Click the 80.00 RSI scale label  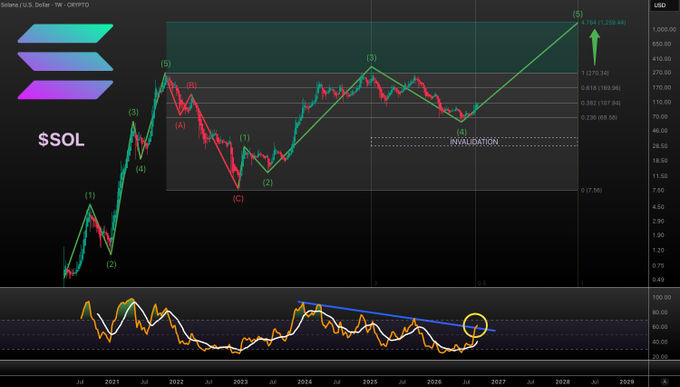point(660,312)
